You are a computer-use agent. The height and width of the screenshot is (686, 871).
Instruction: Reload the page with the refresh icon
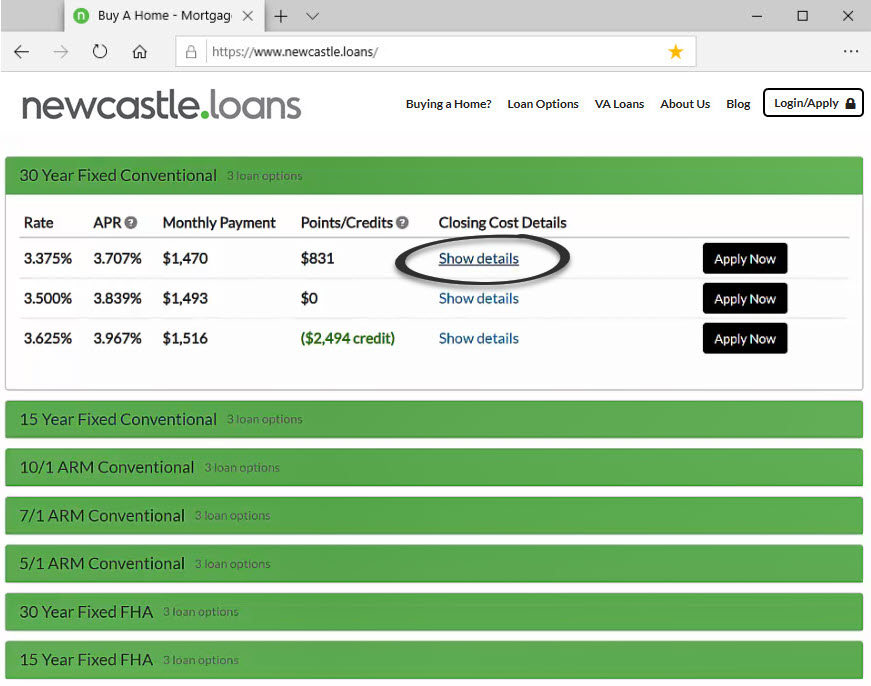(x=99, y=51)
